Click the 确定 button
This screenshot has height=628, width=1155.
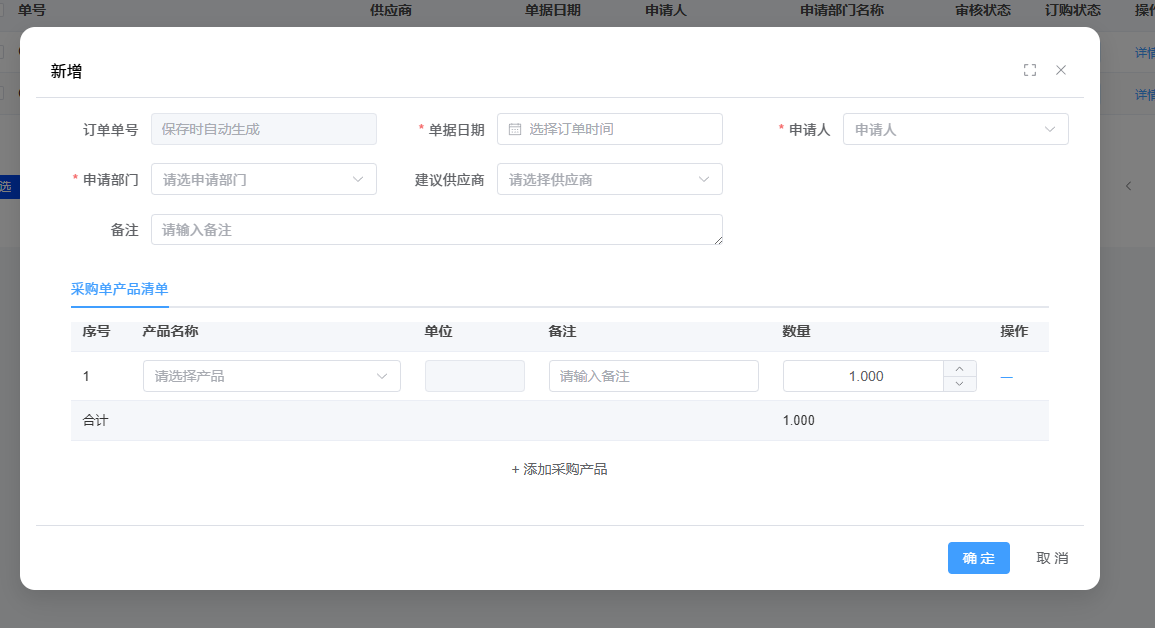[x=978, y=558]
